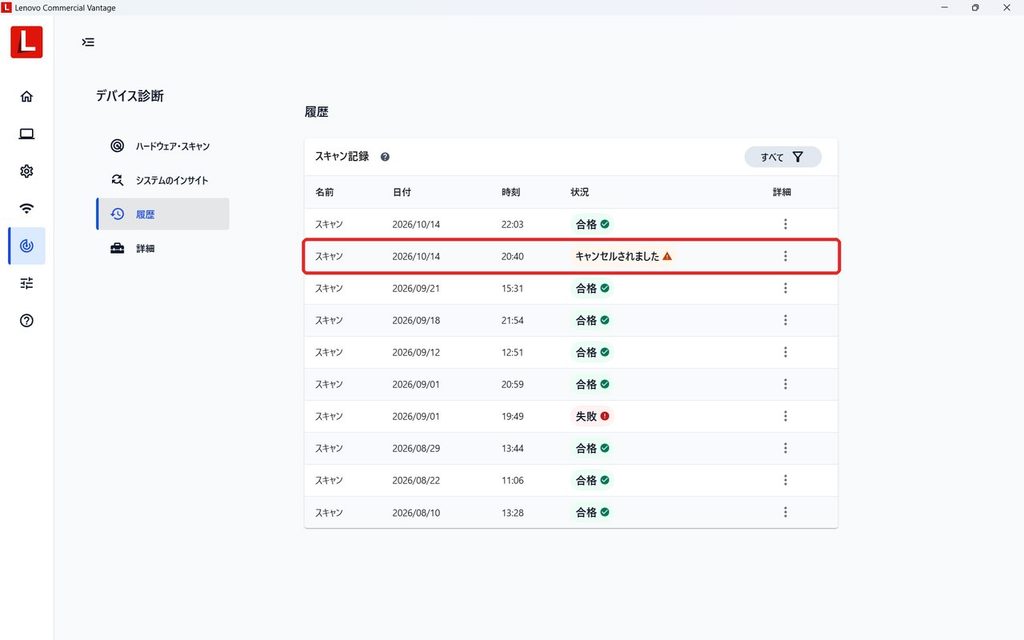Select the 履歴 menu item
Viewport: 1024px width, 640px height.
(163, 214)
